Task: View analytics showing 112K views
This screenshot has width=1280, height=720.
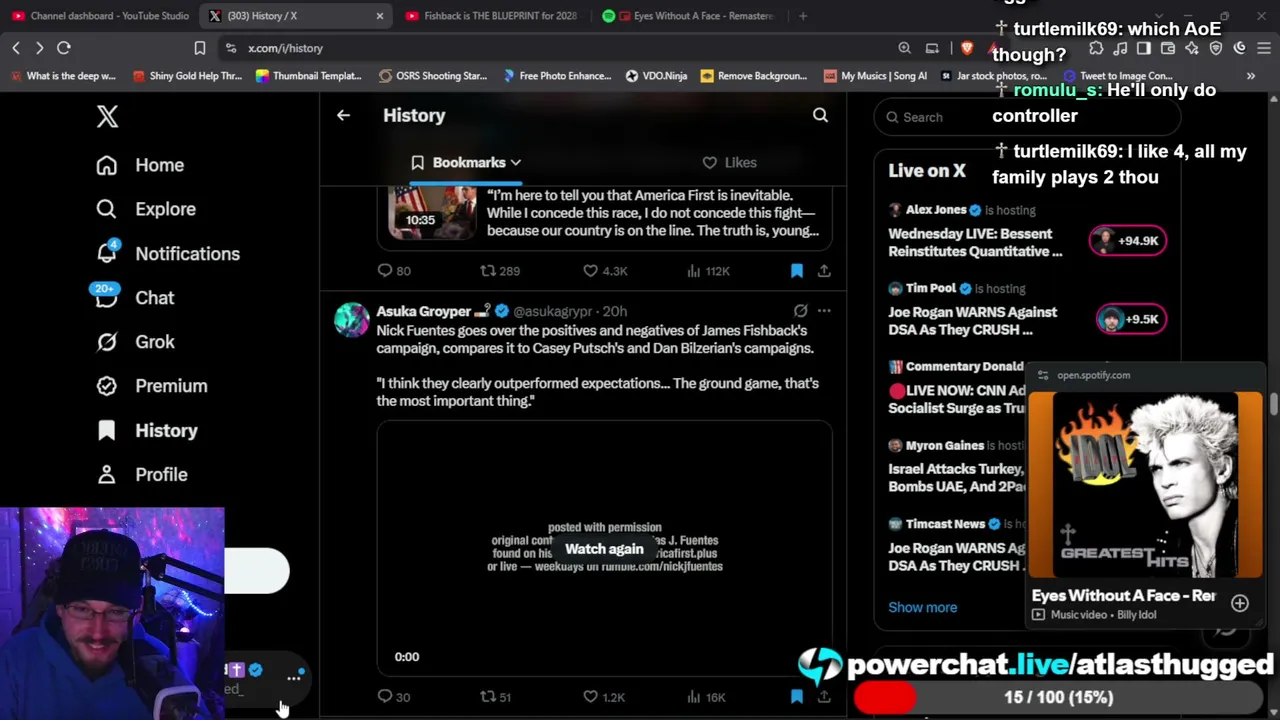Action: (708, 270)
